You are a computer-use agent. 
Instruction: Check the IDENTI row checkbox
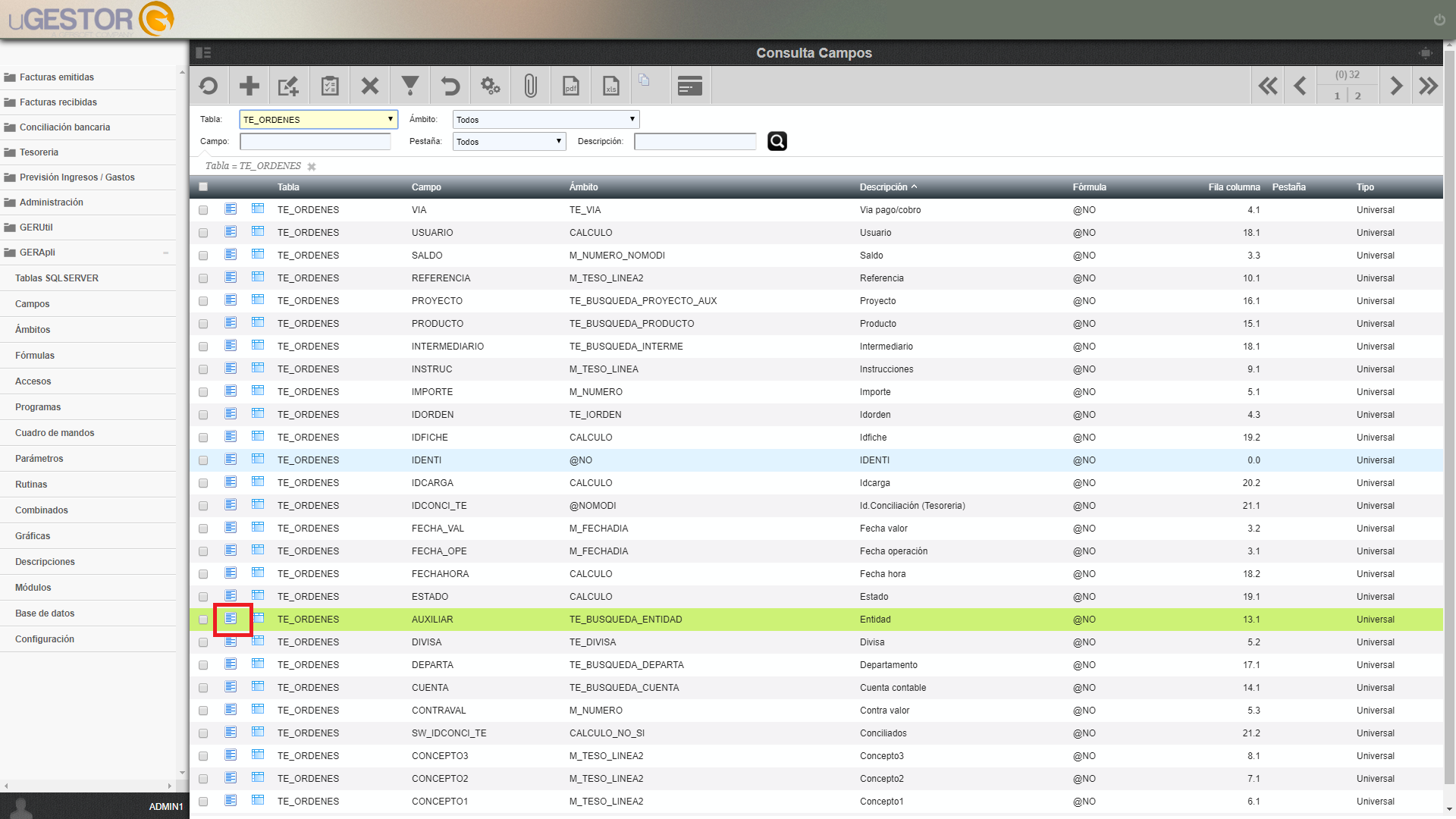203,460
